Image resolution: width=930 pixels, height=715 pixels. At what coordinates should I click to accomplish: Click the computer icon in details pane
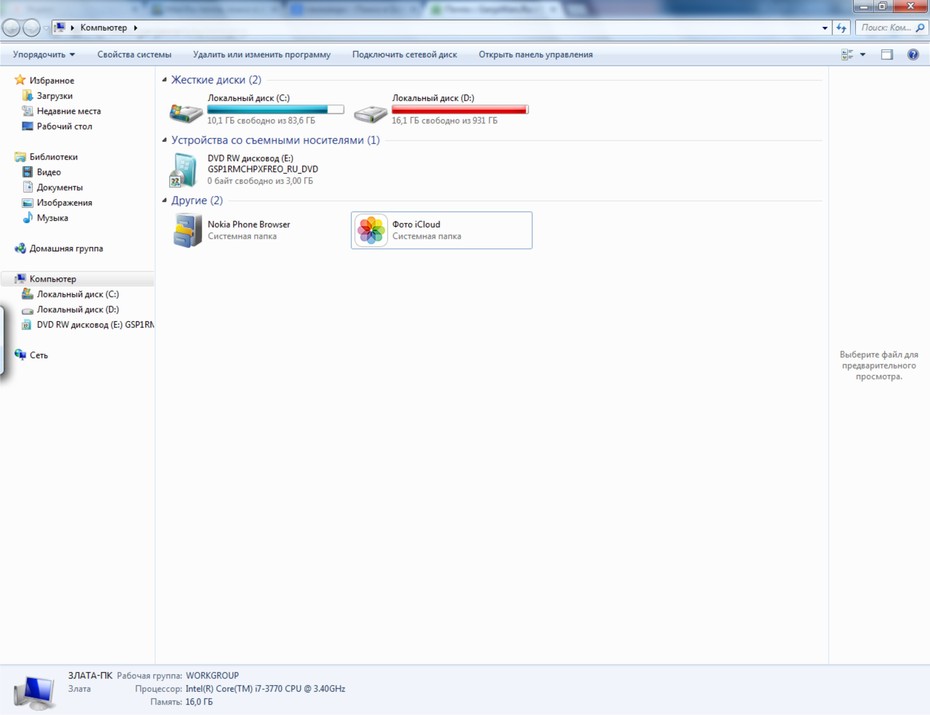(34, 691)
